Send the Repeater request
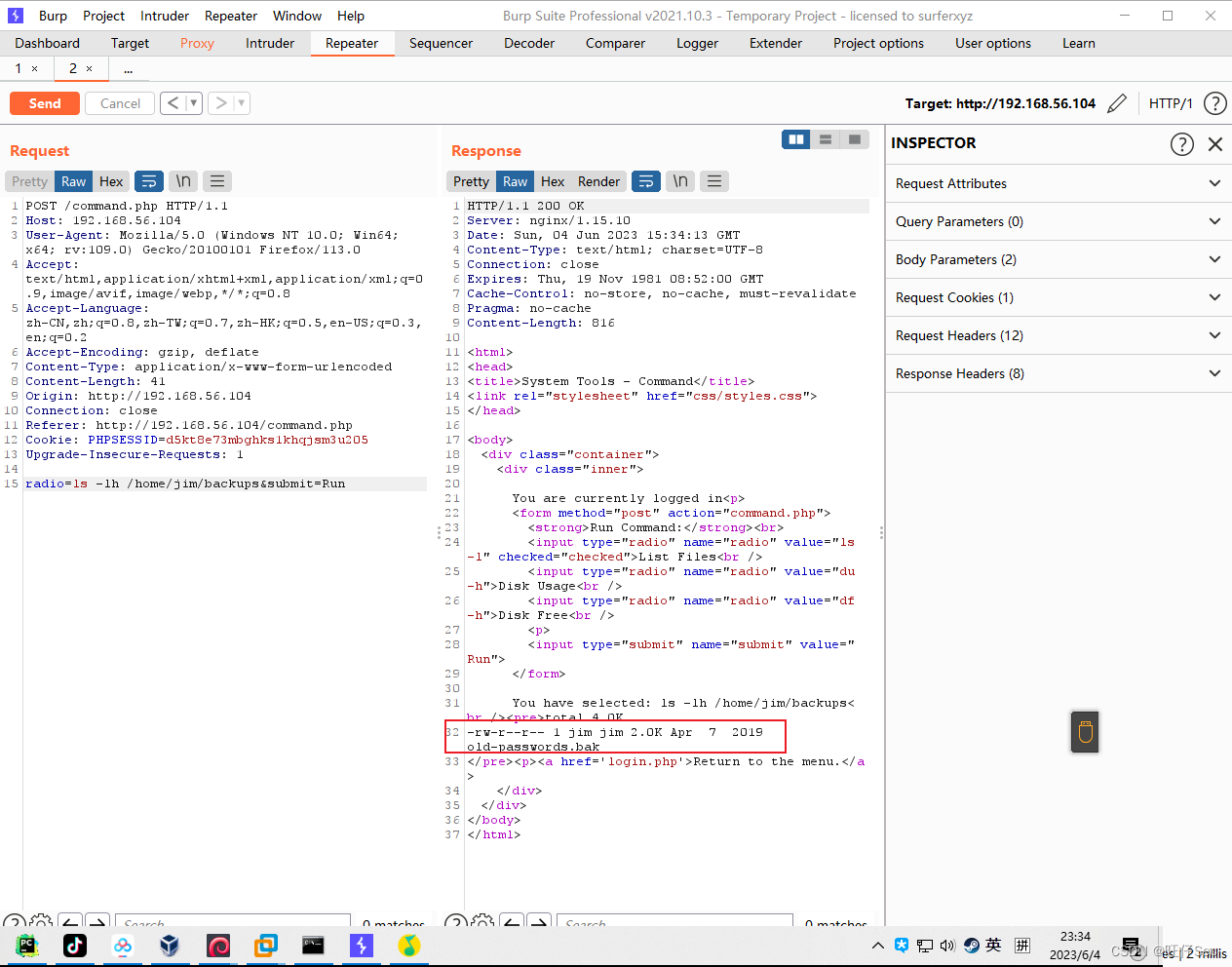 [x=44, y=103]
